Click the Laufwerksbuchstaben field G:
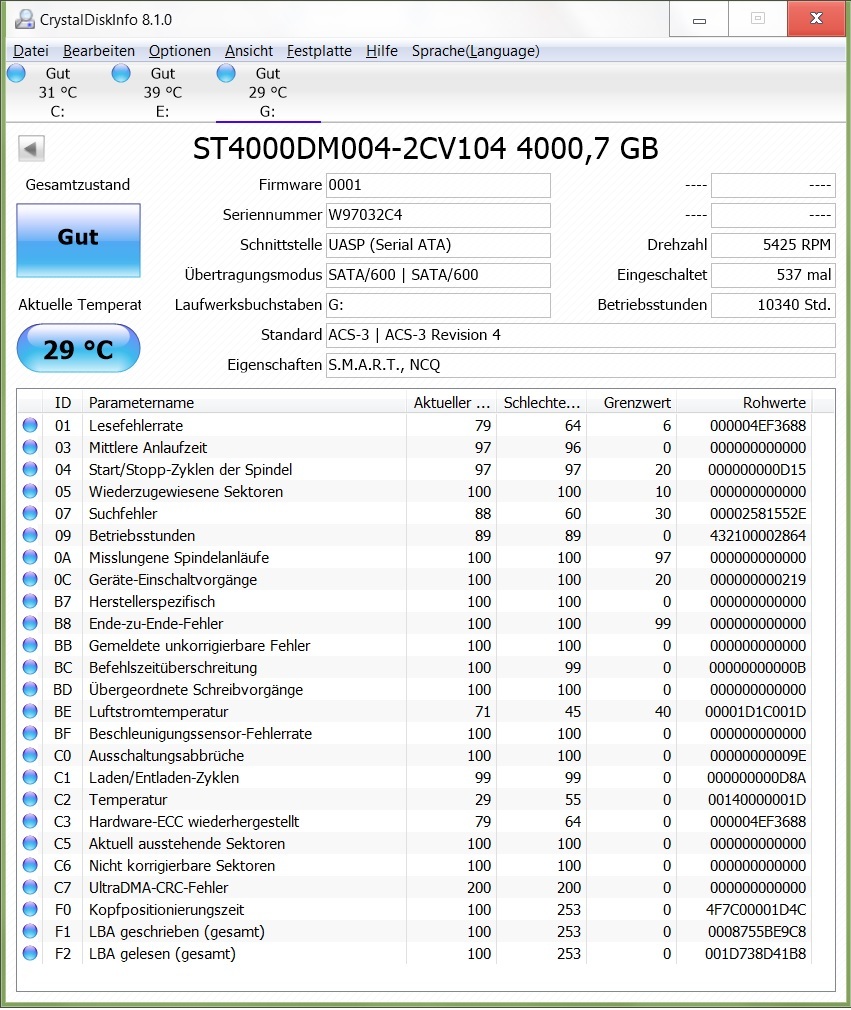The width and height of the screenshot is (851, 1010). (x=438, y=305)
